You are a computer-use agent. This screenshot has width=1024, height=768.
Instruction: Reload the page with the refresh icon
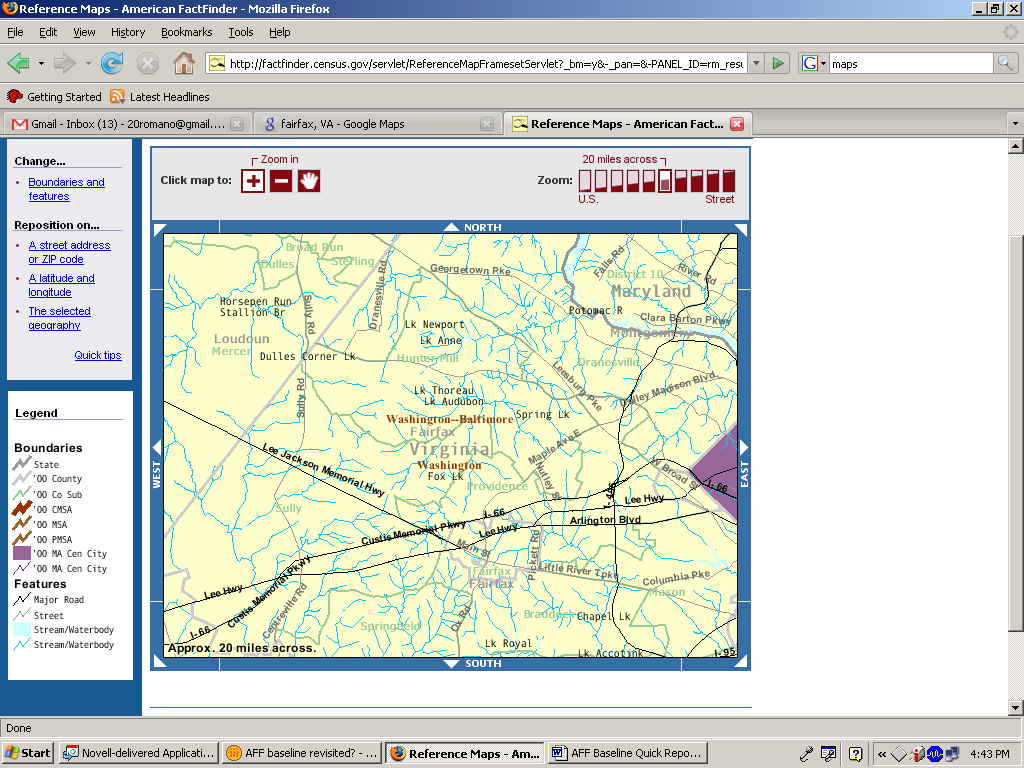point(112,63)
